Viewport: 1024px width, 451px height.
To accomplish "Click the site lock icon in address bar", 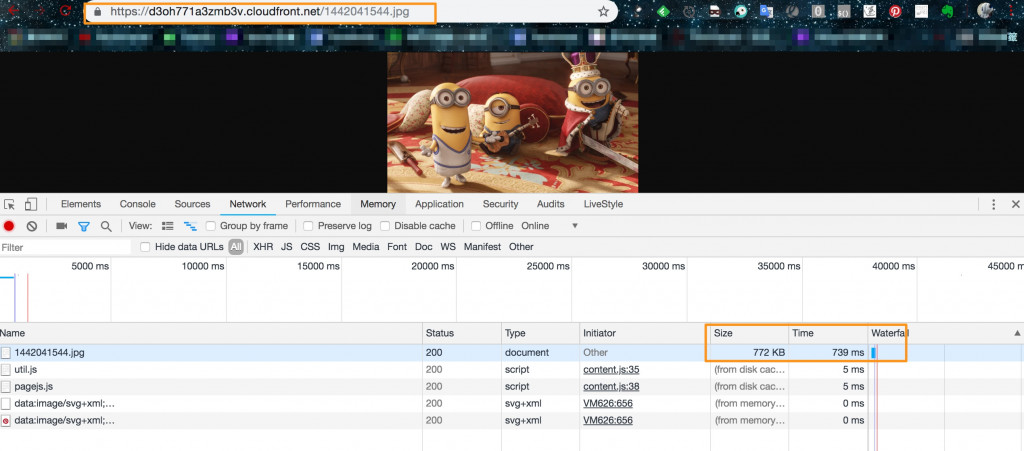I will pos(98,12).
